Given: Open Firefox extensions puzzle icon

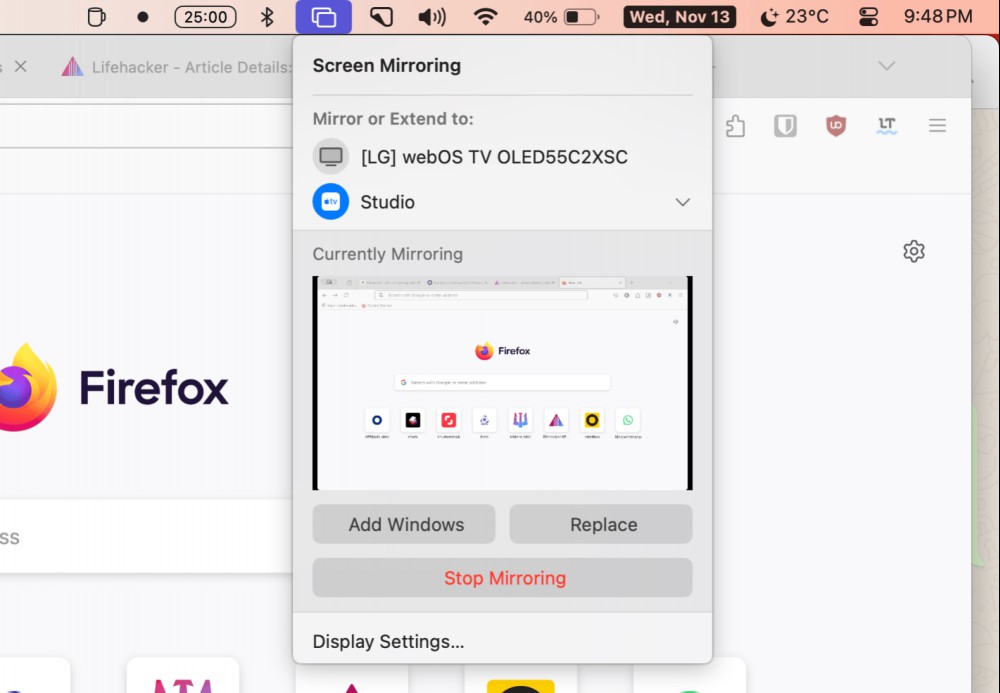Looking at the screenshot, I should coord(735,126).
